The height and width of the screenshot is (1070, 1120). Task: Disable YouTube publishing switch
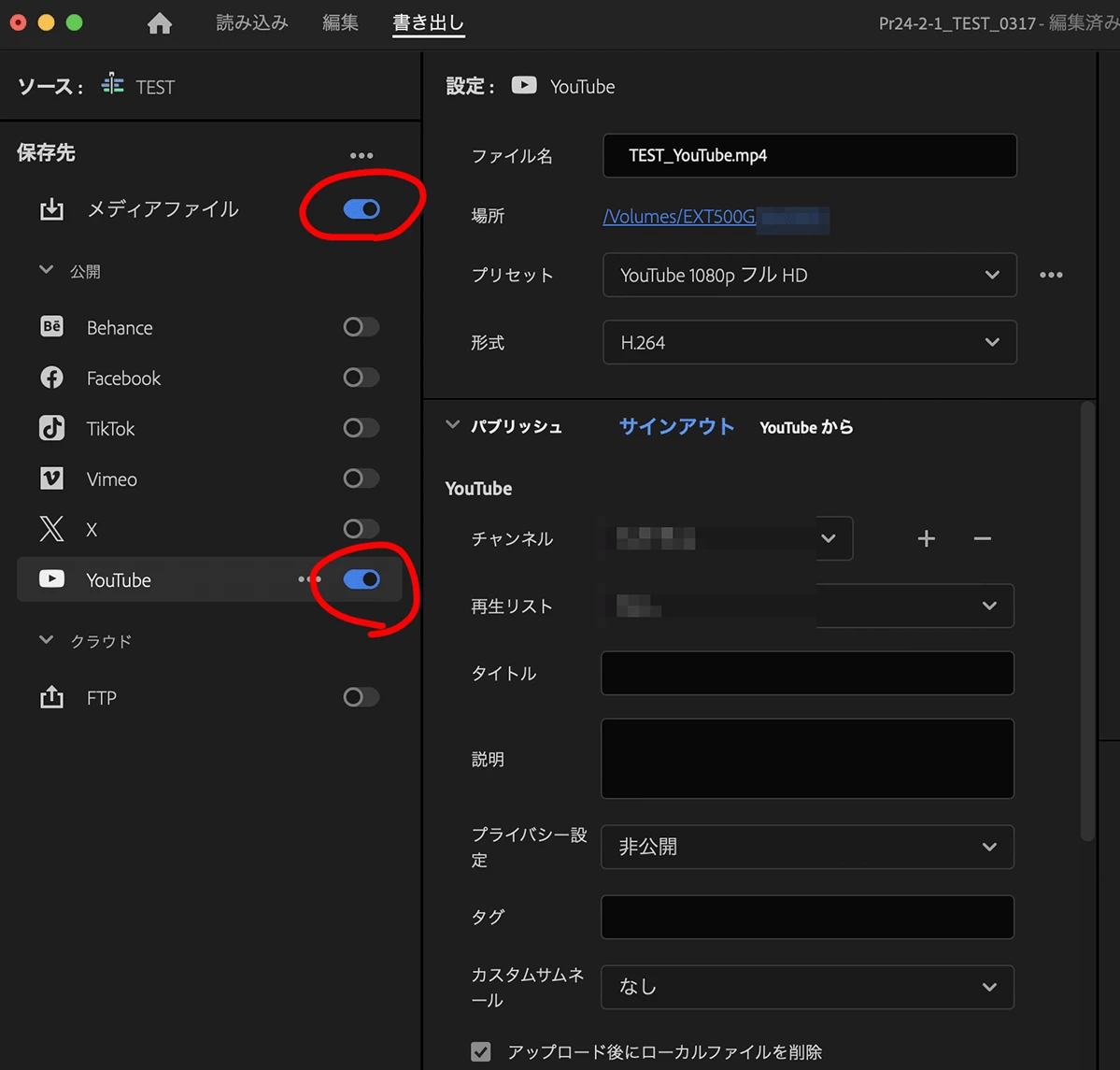(362, 579)
